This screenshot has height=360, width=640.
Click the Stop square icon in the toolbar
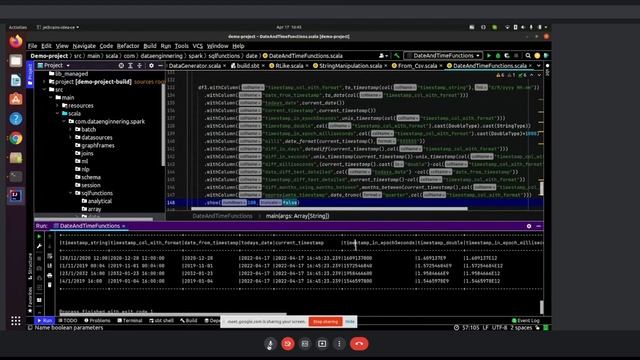(516, 56)
